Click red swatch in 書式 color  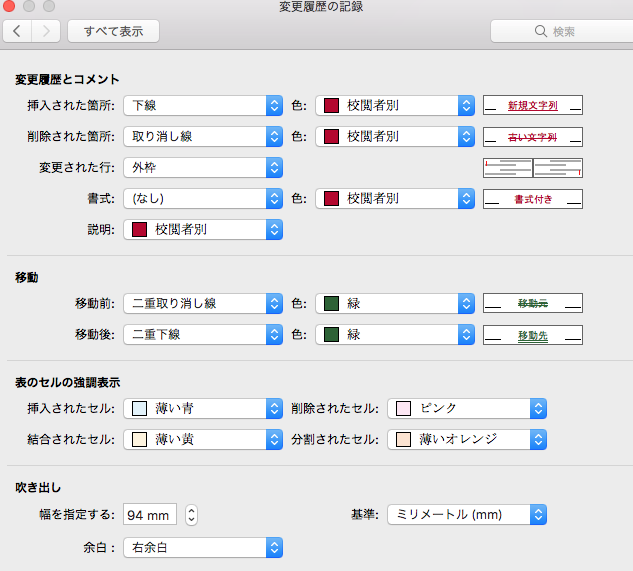coord(331,199)
